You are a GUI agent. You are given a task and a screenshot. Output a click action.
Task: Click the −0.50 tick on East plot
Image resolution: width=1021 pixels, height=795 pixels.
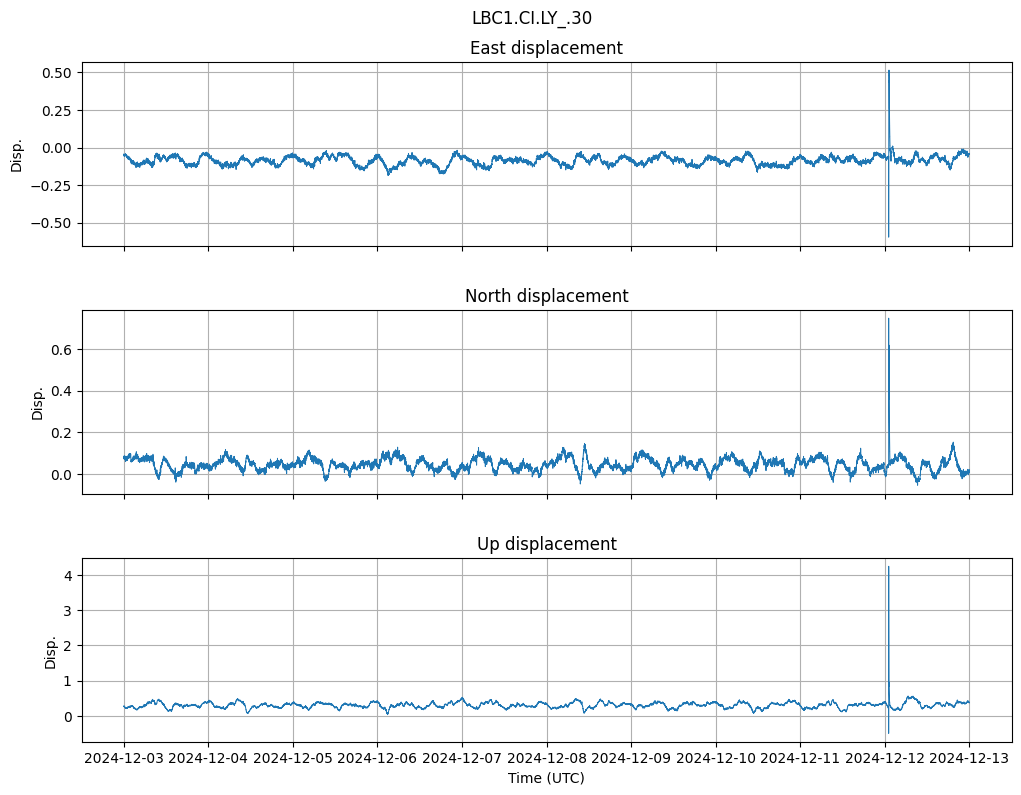coord(52,223)
